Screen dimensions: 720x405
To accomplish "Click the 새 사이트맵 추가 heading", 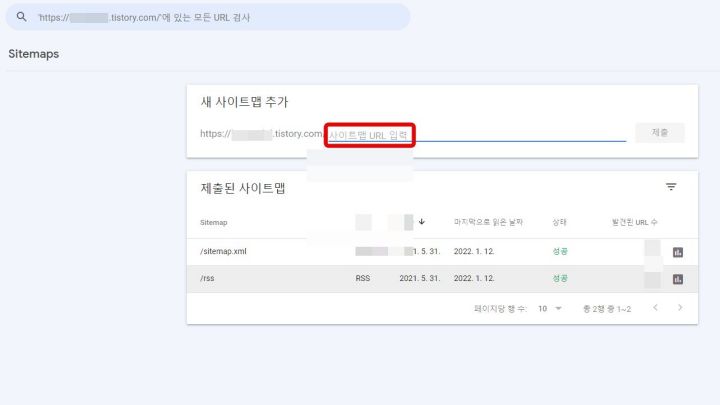I will pyautogui.click(x=244, y=102).
